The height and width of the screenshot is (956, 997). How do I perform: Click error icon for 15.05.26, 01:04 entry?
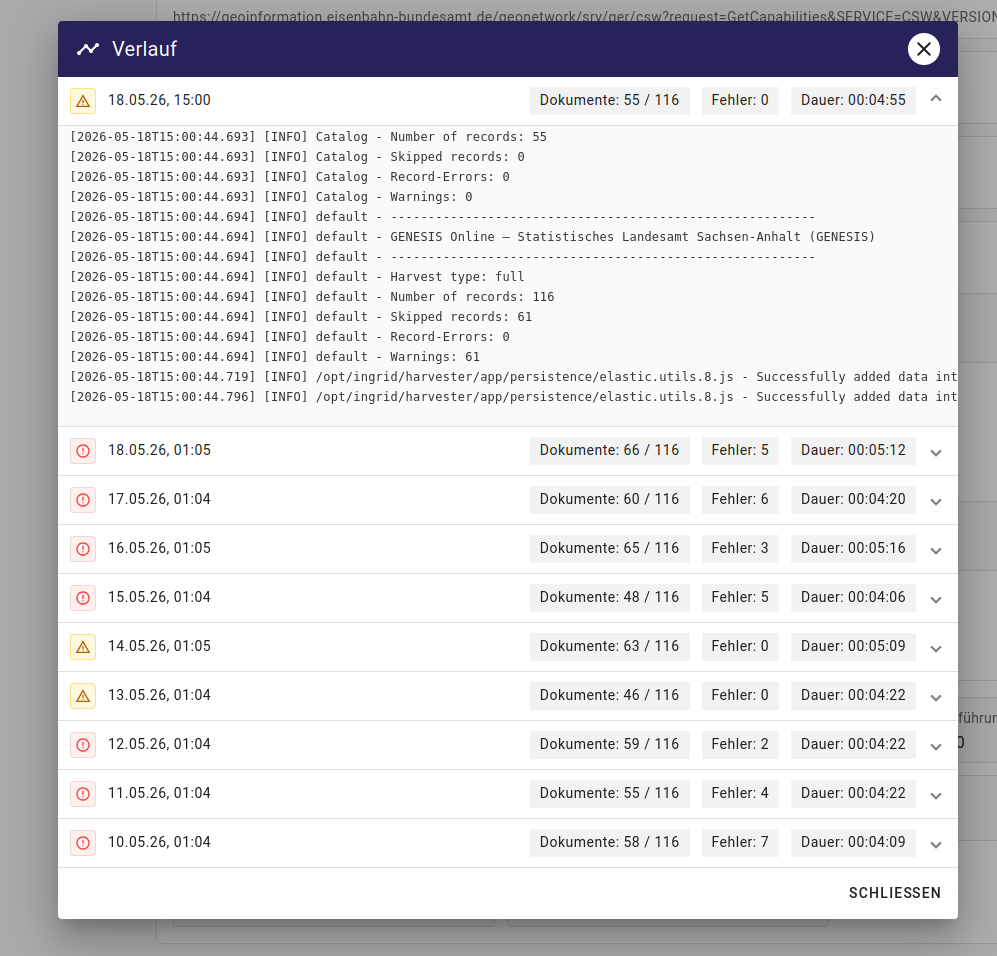[x=83, y=598]
